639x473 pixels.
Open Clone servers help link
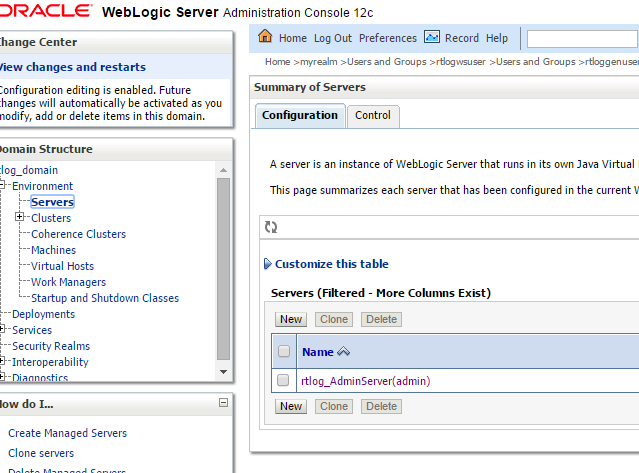[41, 453]
